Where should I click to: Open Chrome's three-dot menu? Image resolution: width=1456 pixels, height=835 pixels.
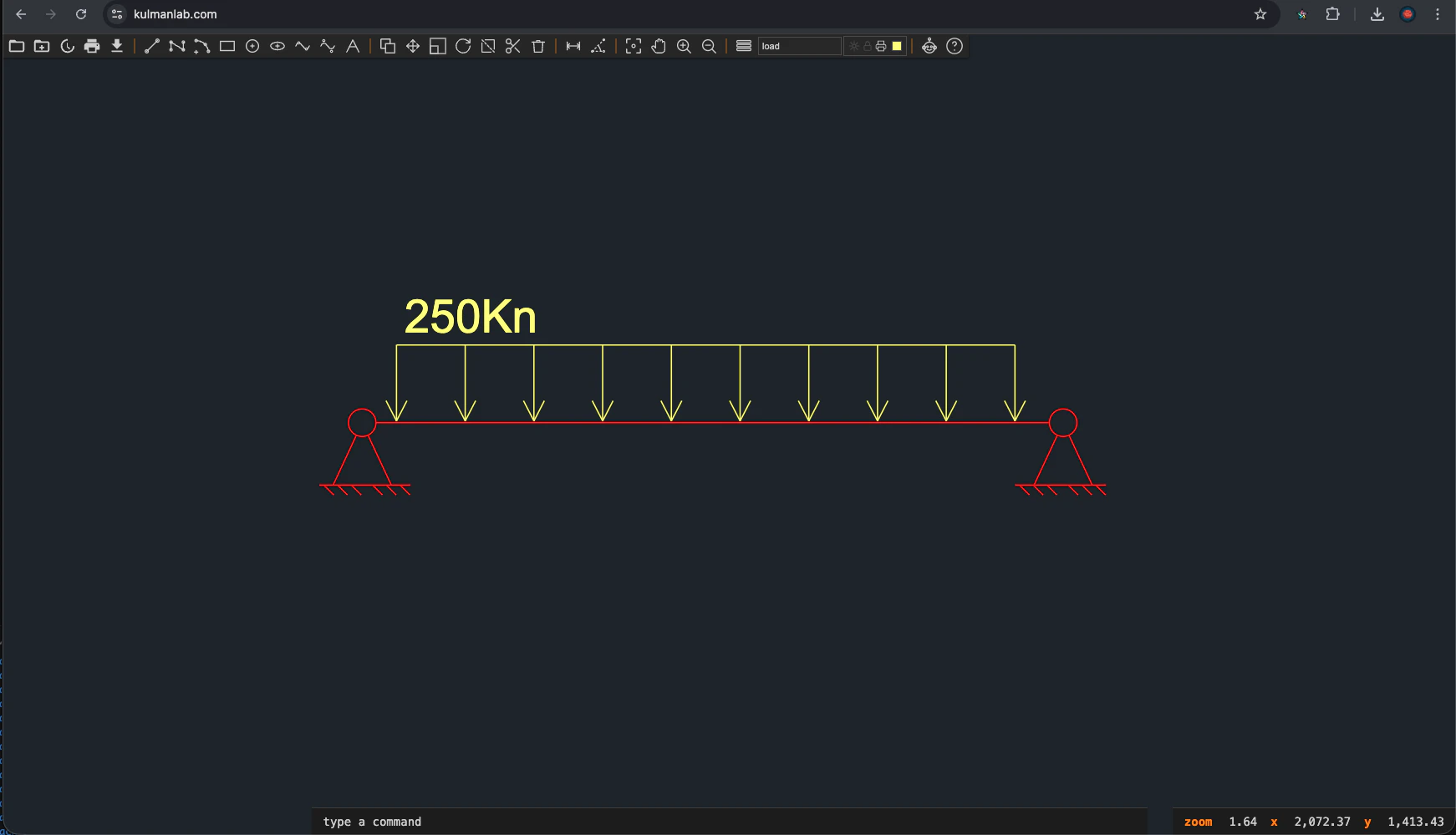tap(1439, 14)
